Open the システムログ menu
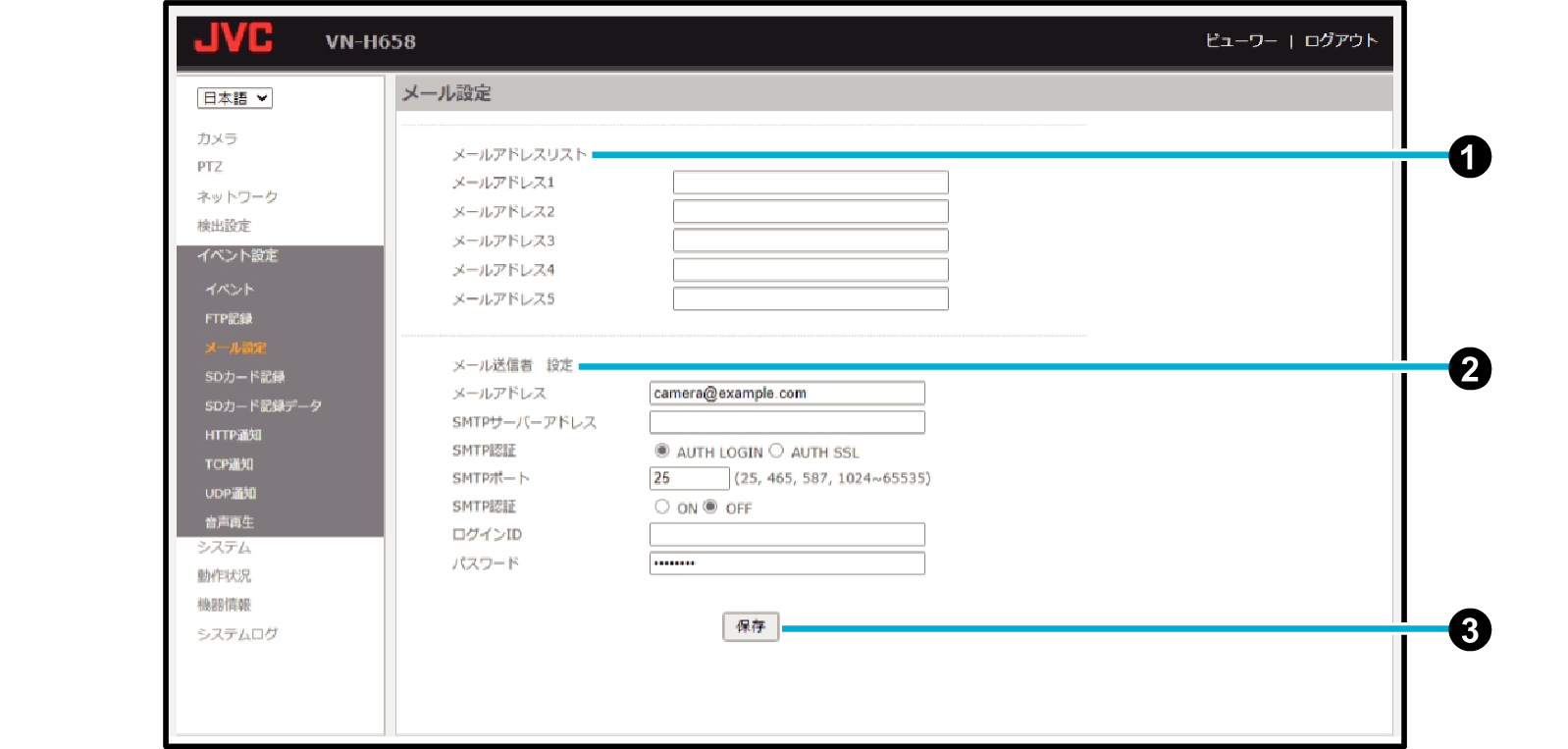 coord(237,634)
